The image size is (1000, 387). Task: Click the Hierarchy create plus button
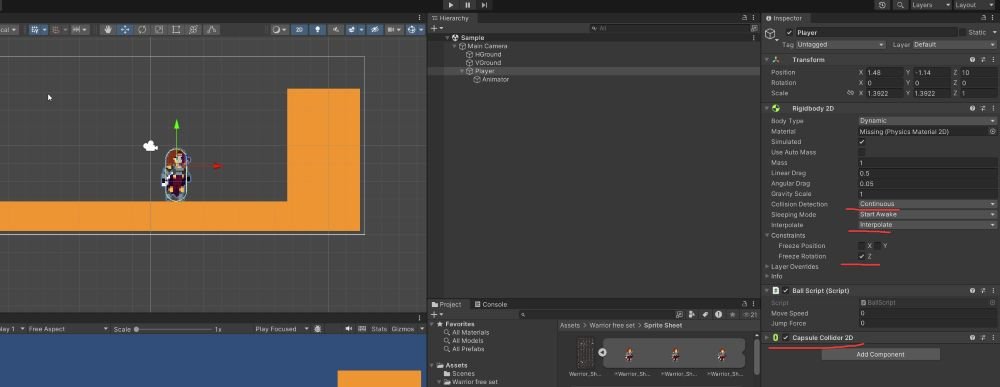tap(436, 28)
